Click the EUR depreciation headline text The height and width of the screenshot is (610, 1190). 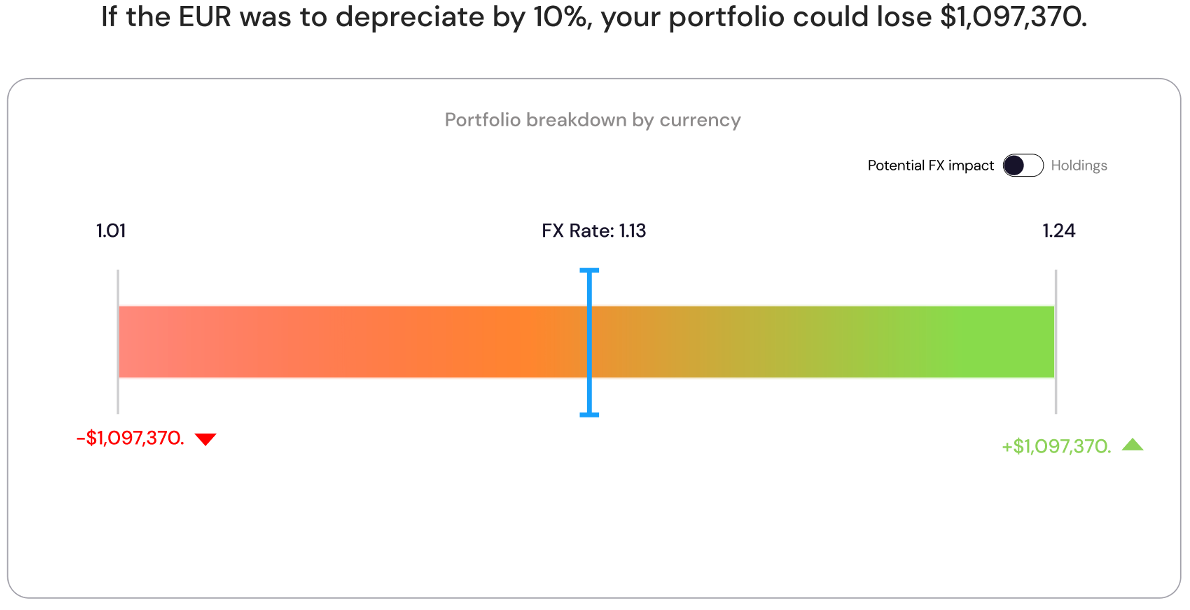(594, 19)
